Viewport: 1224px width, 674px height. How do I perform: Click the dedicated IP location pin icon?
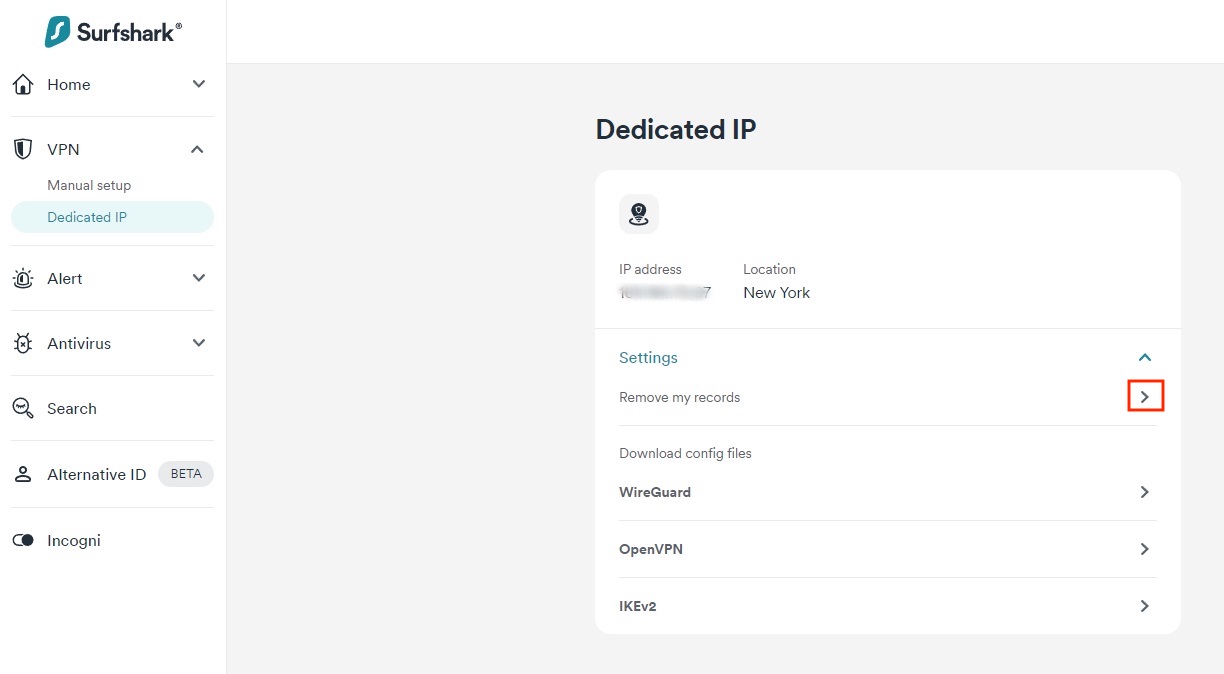pyautogui.click(x=639, y=214)
